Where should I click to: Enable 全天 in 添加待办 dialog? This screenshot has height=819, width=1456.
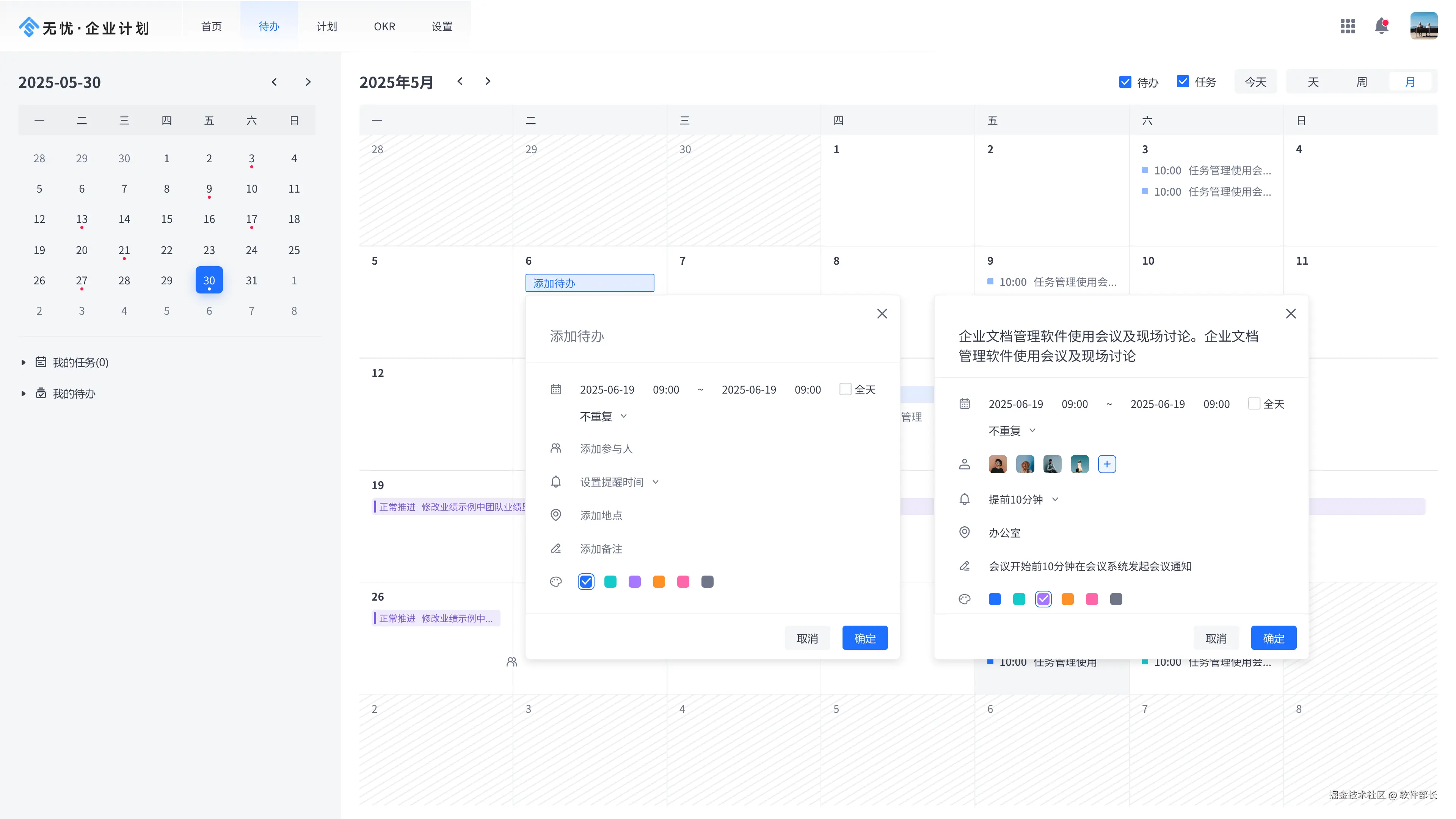click(845, 389)
